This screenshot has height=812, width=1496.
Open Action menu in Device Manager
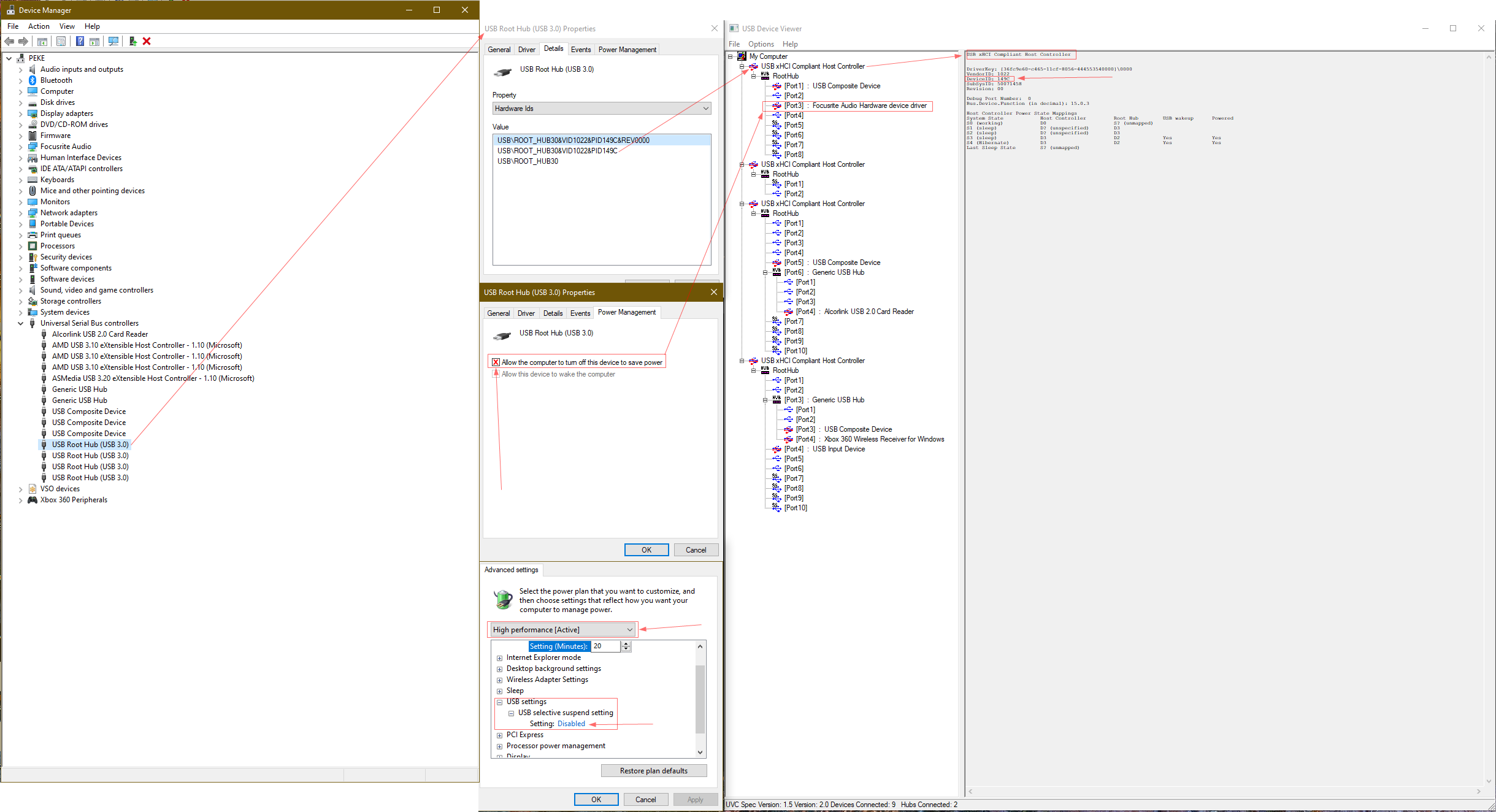point(39,26)
